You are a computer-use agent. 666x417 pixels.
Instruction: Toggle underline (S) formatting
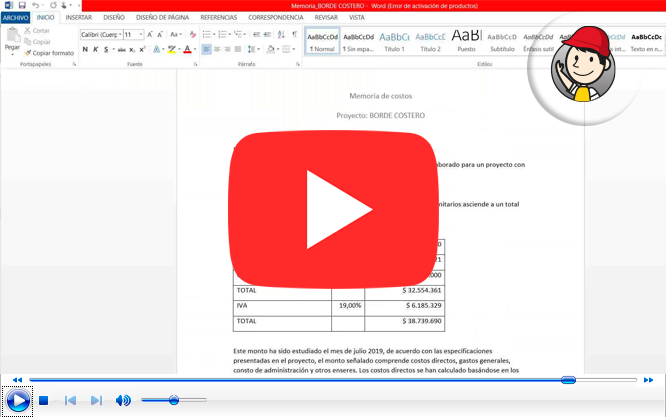[x=106, y=49]
